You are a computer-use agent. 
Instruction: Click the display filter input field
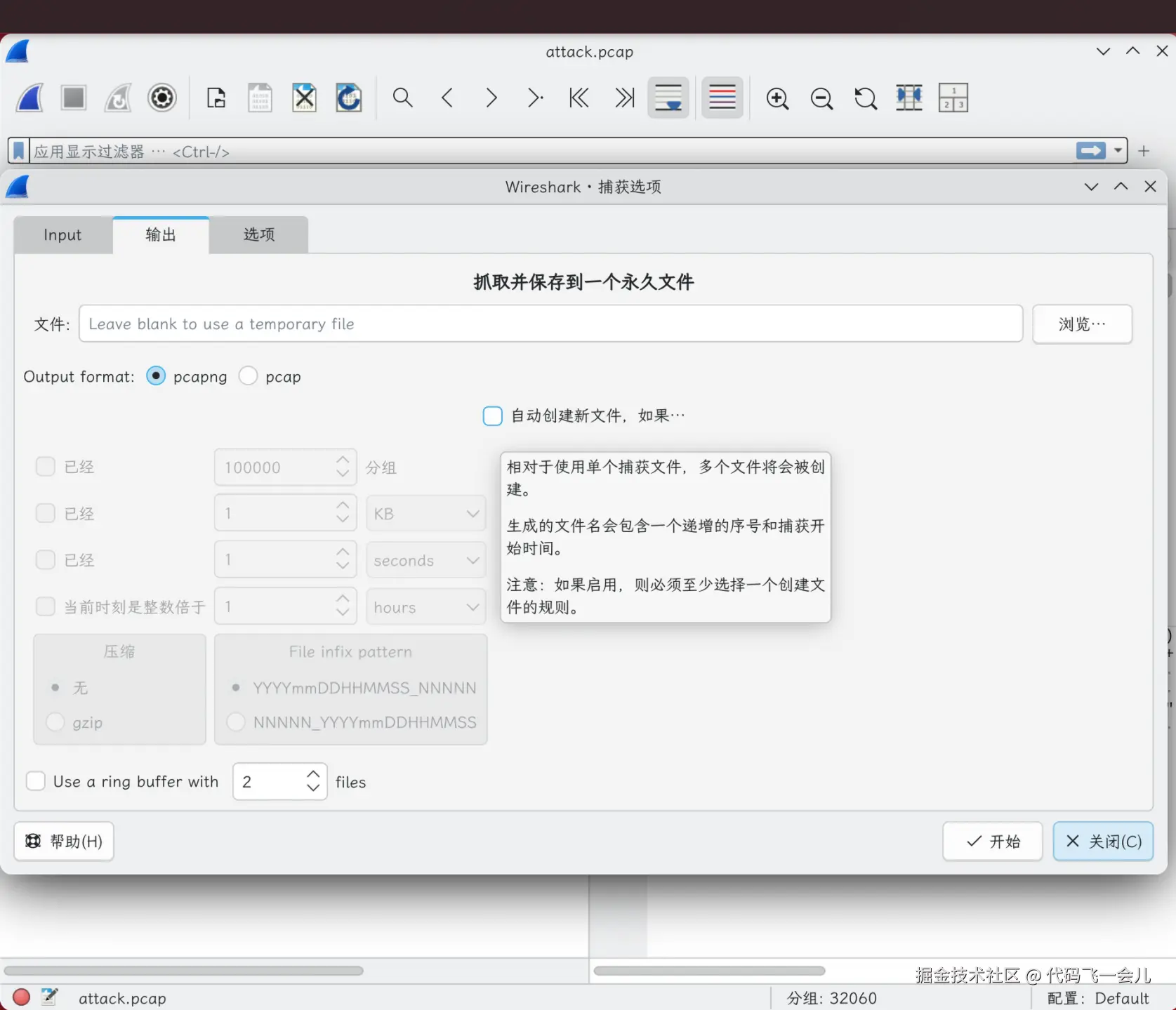[552, 151]
